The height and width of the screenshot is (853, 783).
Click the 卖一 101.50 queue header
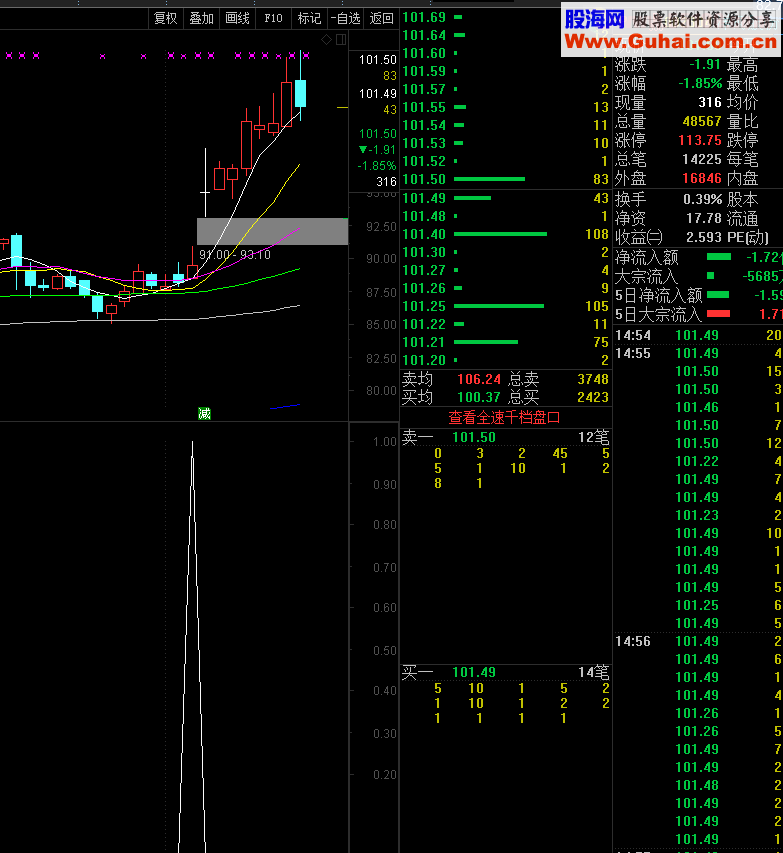tap(505, 437)
